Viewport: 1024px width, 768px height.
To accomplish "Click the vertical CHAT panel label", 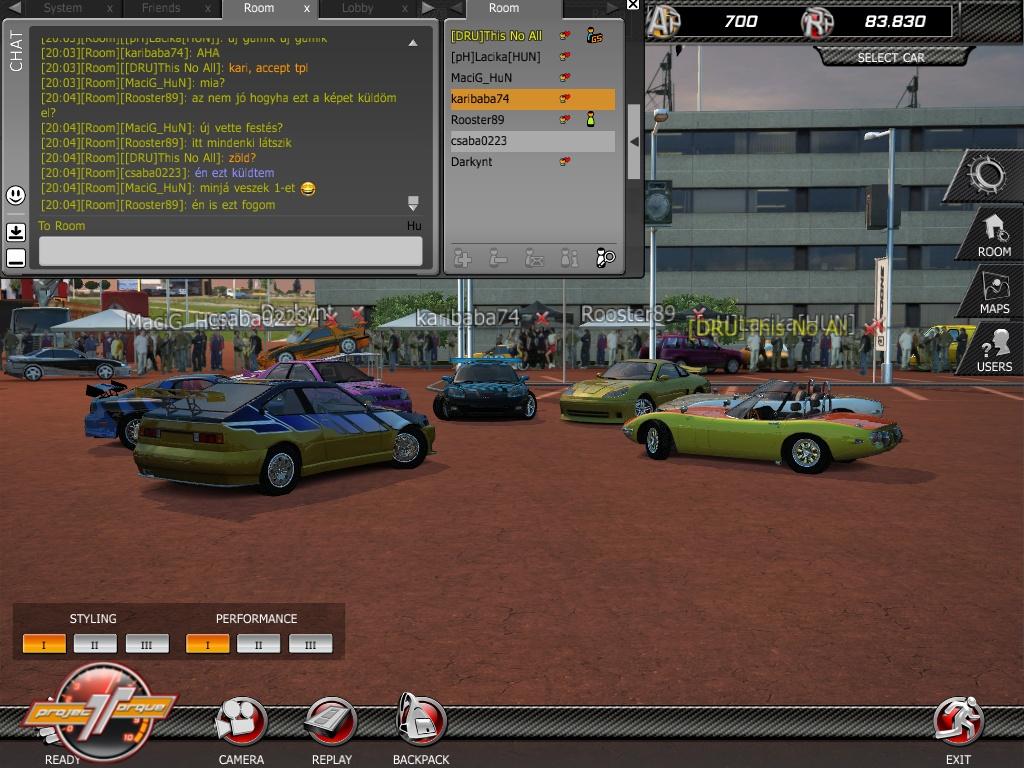I will tap(16, 51).
